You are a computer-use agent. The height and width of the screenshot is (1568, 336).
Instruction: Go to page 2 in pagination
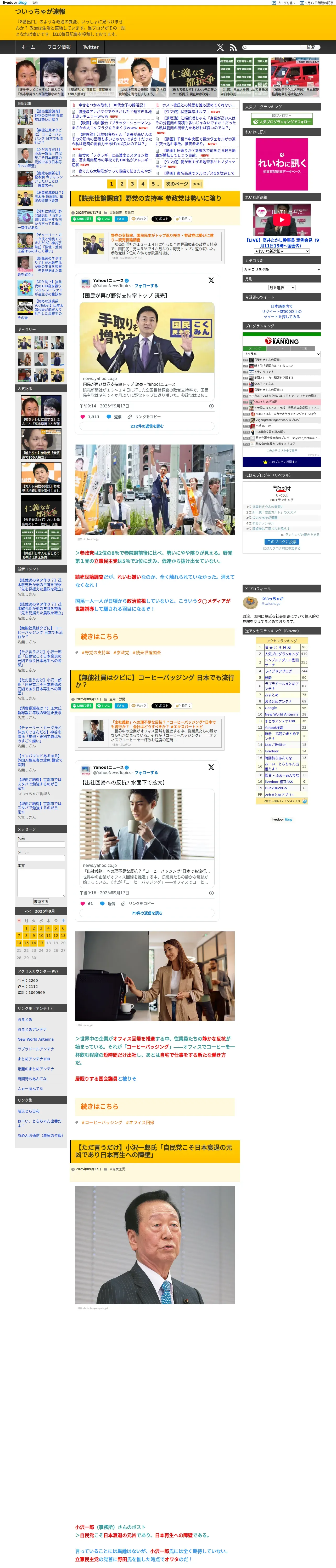click(122, 183)
